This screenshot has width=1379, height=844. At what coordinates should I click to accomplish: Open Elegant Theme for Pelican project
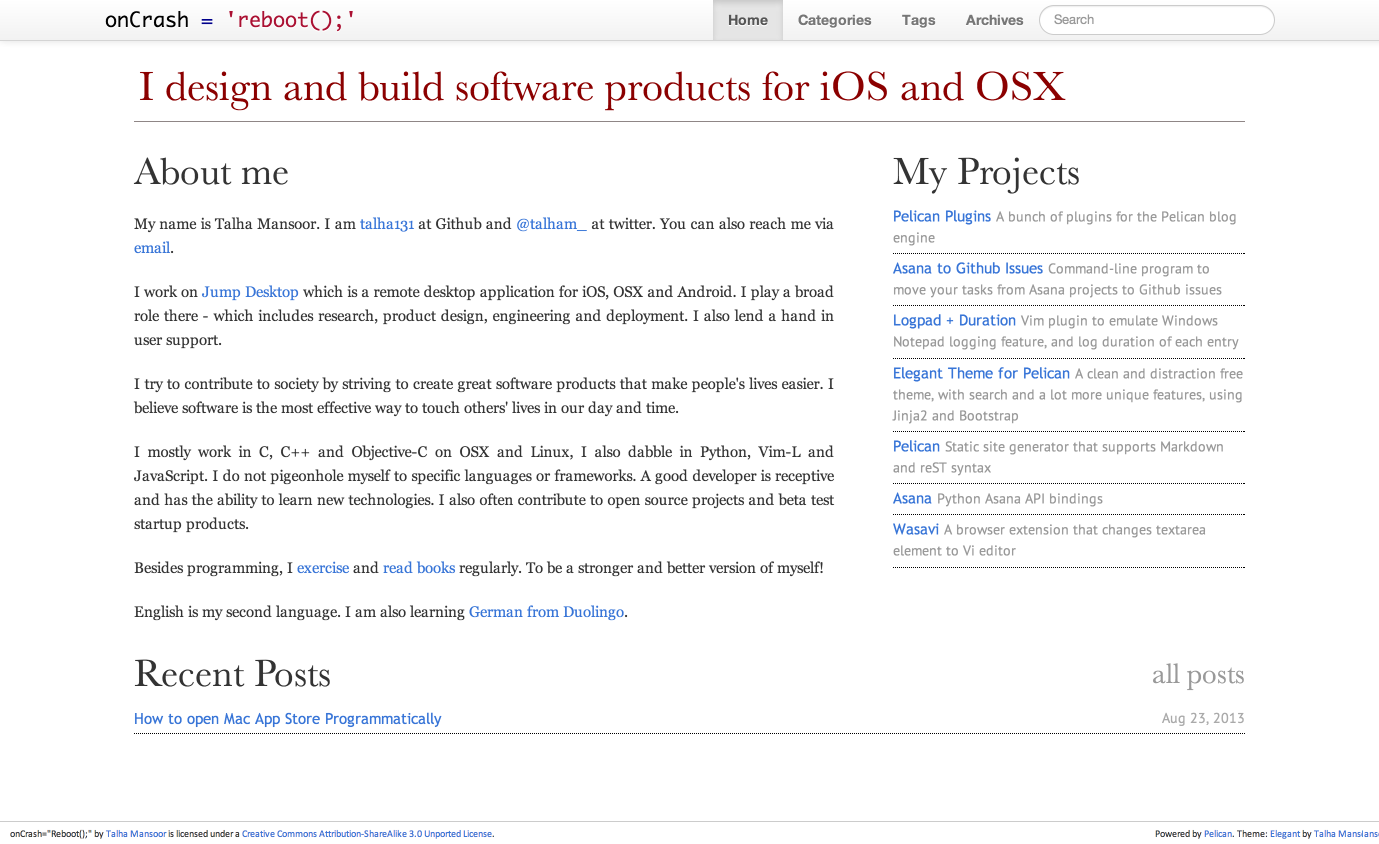tap(981, 373)
